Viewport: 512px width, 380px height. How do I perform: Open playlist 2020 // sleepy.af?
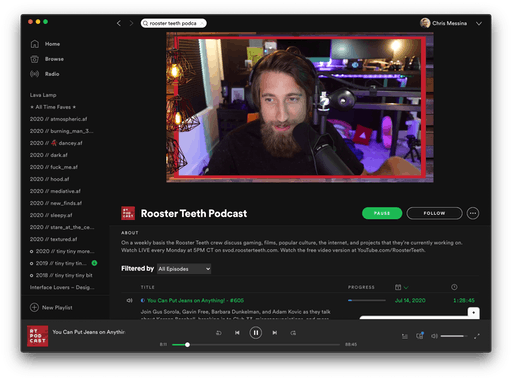51,215
